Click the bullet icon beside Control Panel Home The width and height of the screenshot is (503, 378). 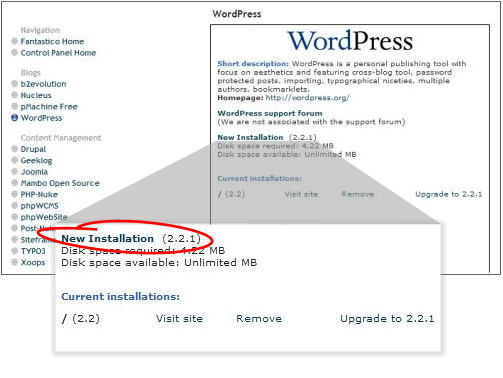pyautogui.click(x=14, y=52)
